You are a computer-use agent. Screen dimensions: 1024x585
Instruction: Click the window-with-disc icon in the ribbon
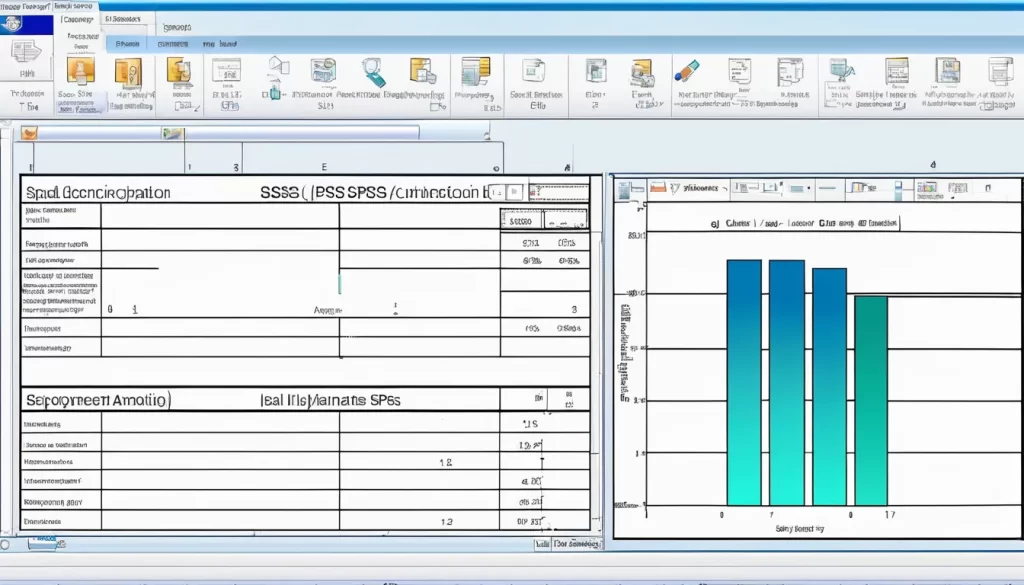click(323, 71)
